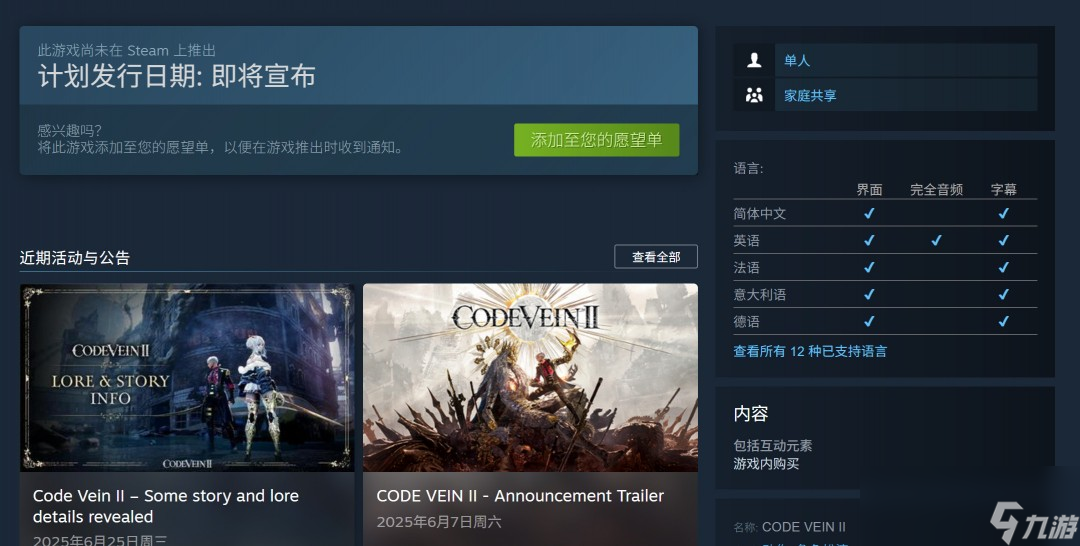The width and height of the screenshot is (1080, 546).
Task: Click the 完全音频 column header
Action: pyautogui.click(x=936, y=189)
